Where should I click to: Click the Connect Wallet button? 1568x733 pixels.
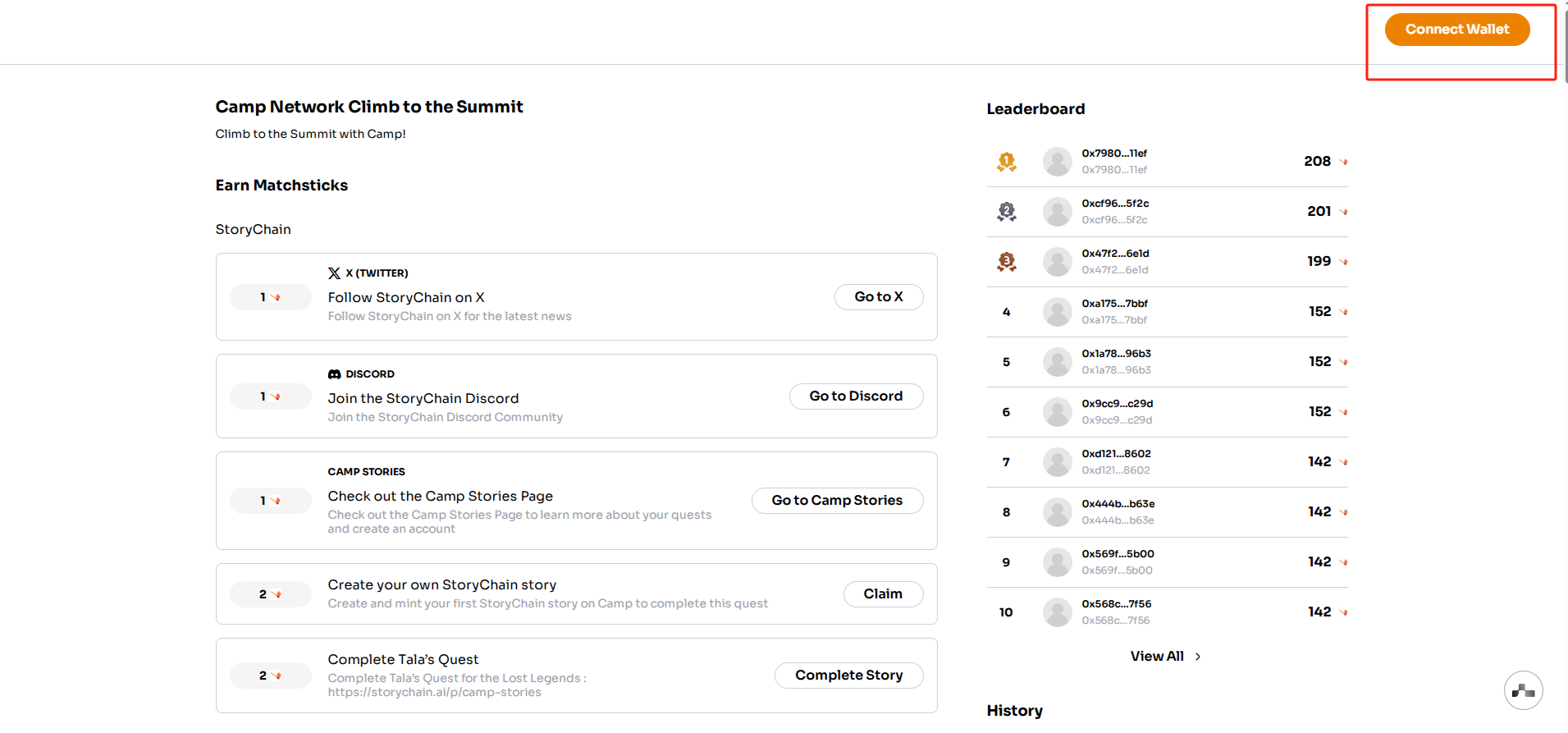click(x=1457, y=30)
